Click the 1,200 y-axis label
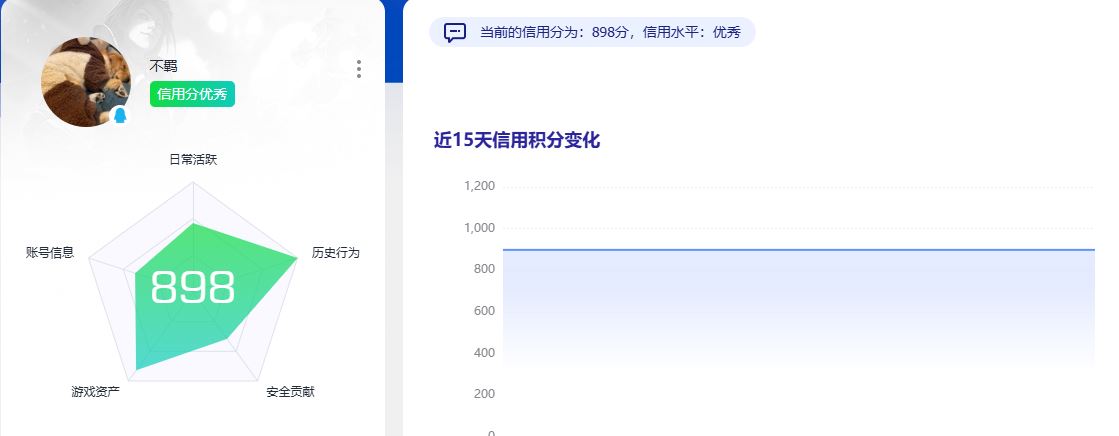The width and height of the screenshot is (1119, 436). click(x=480, y=186)
